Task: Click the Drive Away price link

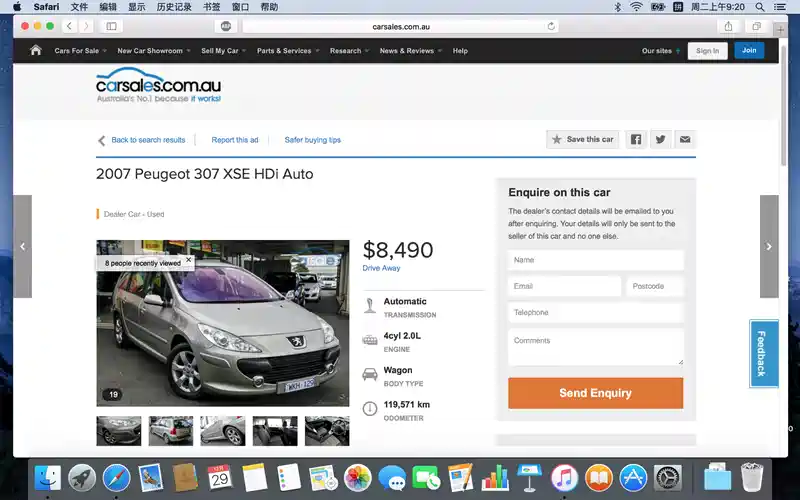Action: point(381,268)
